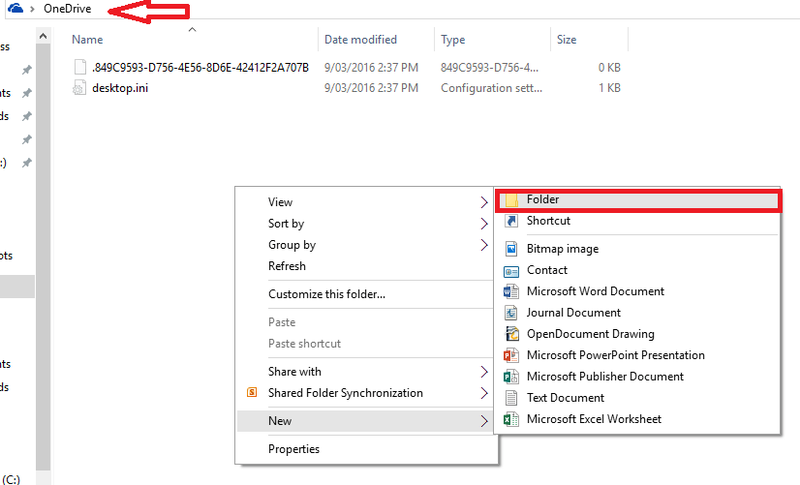Expand the Share with submenu arrow

pos(484,372)
